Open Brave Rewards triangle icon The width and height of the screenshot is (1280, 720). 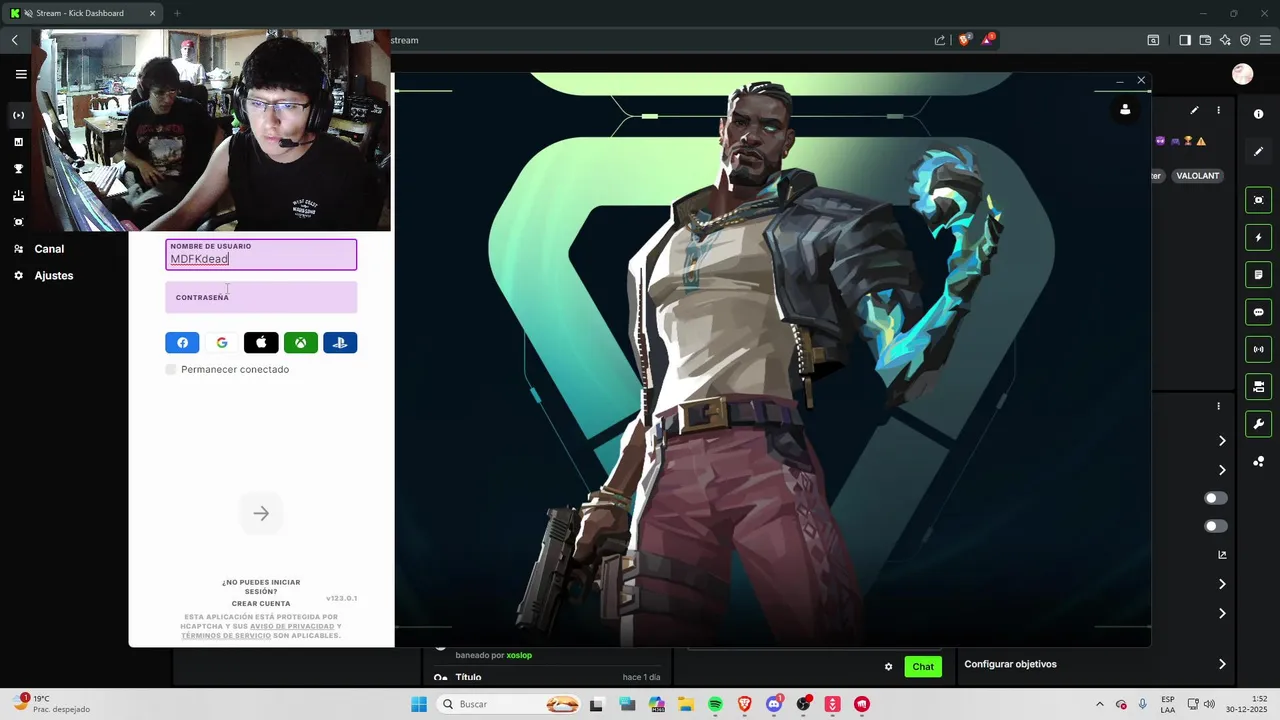(x=988, y=40)
